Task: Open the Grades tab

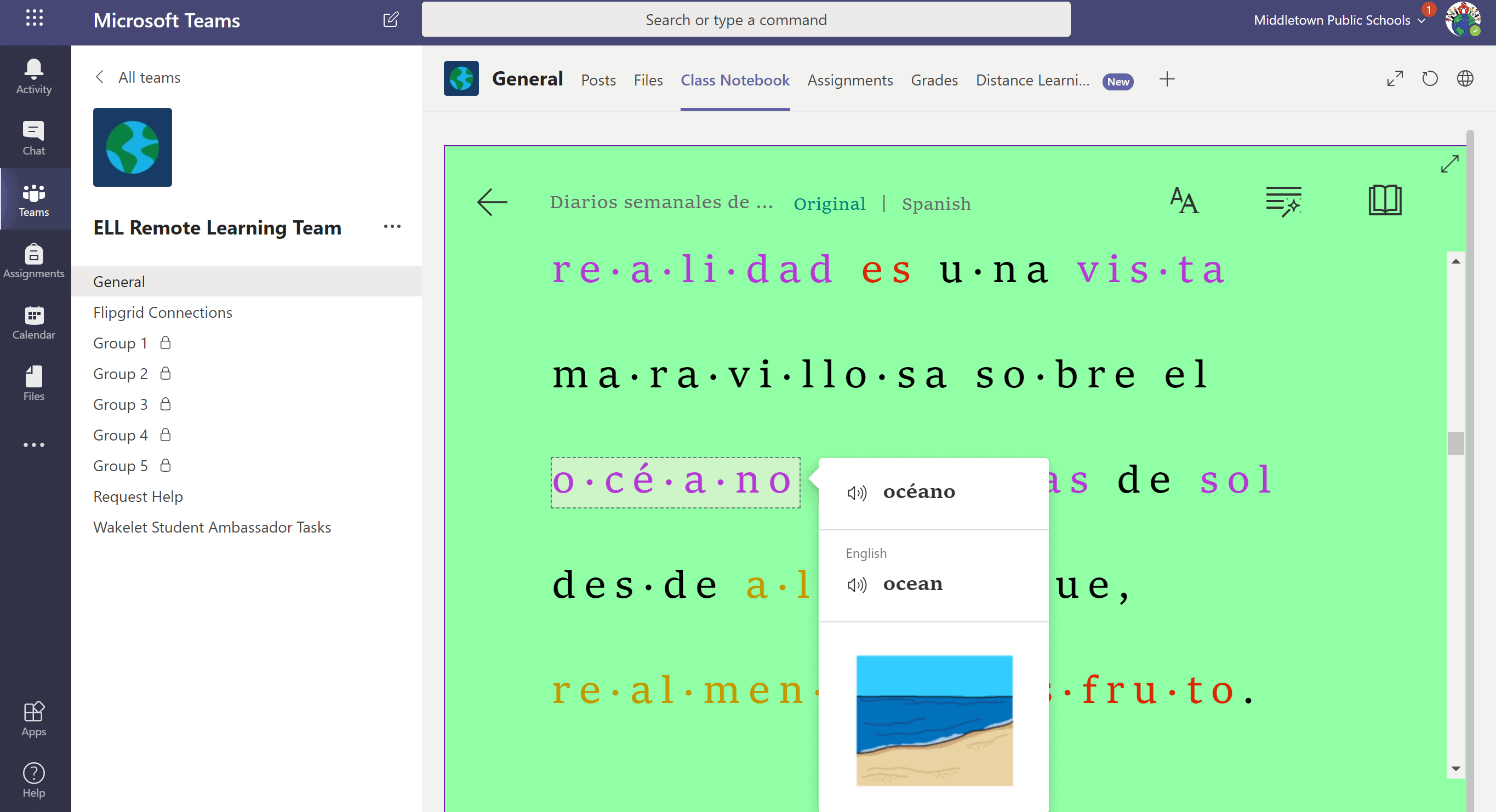Action: pyautogui.click(x=934, y=80)
